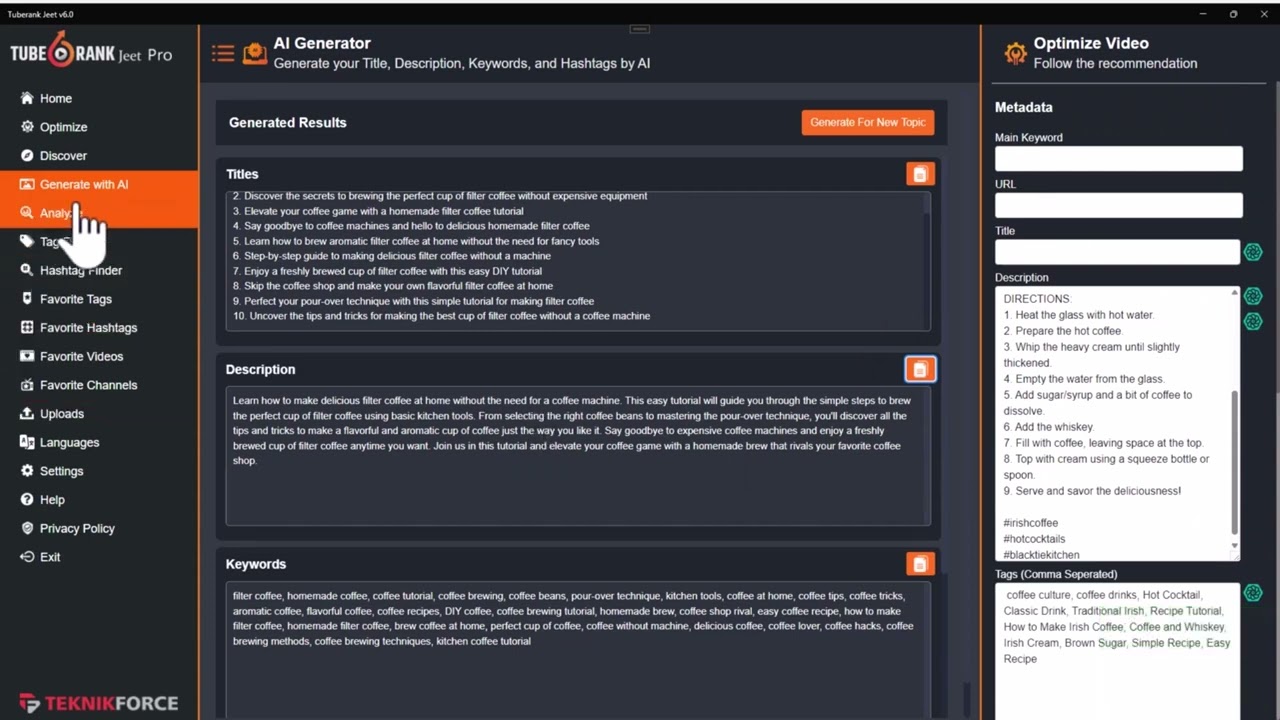Open the hamburger menu icon
The width and height of the screenshot is (1280, 720).
223,53
